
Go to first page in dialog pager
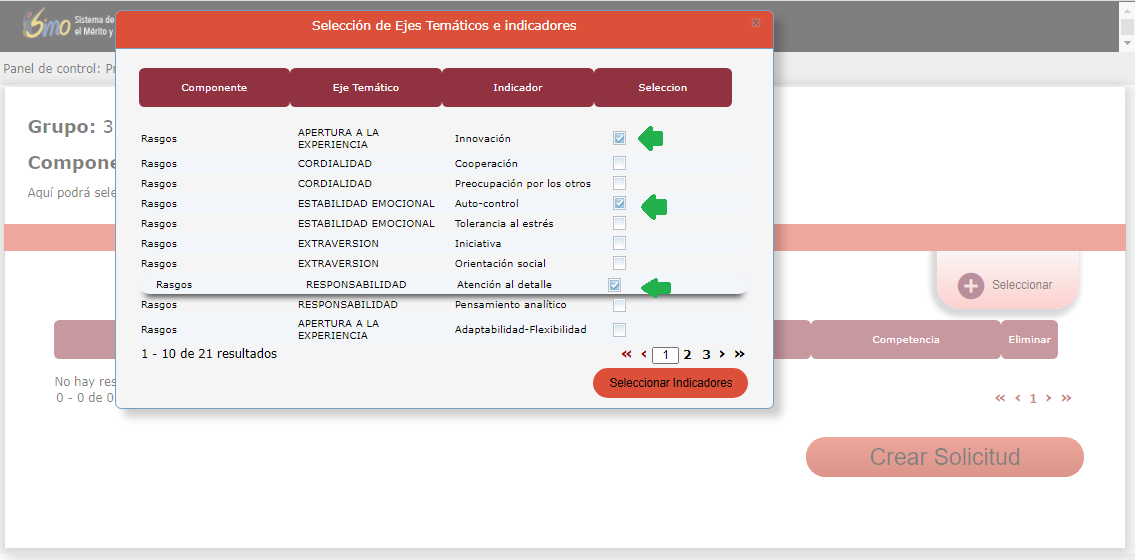pos(627,354)
